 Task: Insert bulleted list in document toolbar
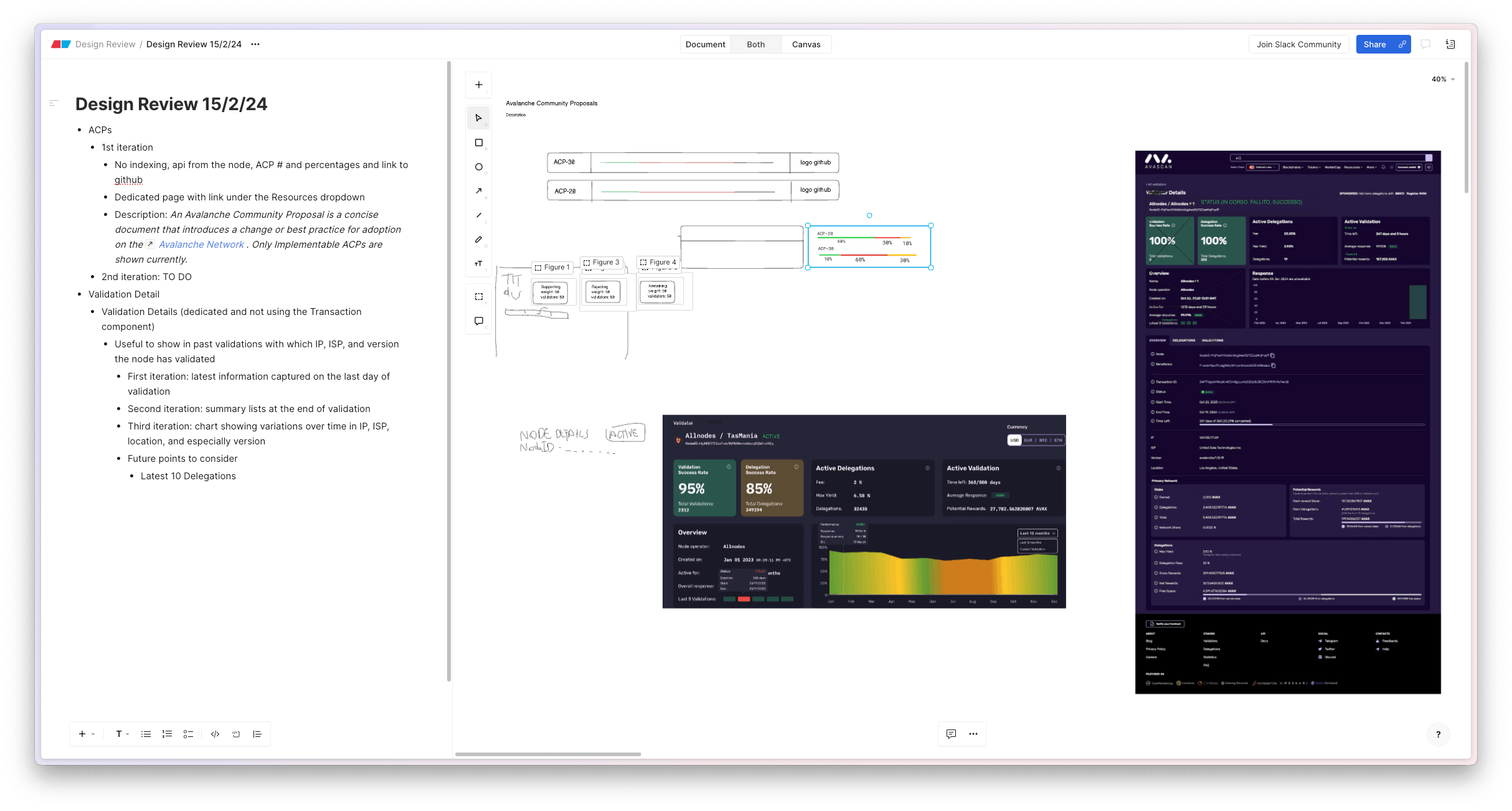146,734
